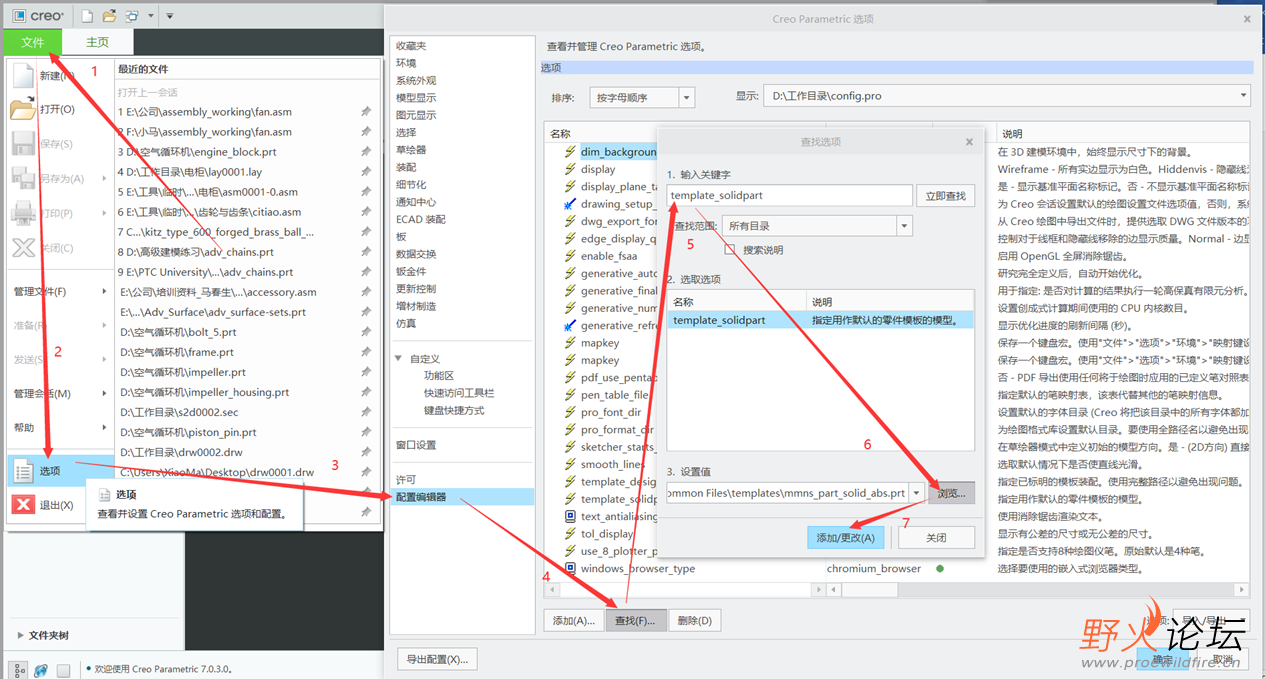This screenshot has width=1265, height=679.
Task: Click chromium_browser value cell
Action: tap(874, 568)
